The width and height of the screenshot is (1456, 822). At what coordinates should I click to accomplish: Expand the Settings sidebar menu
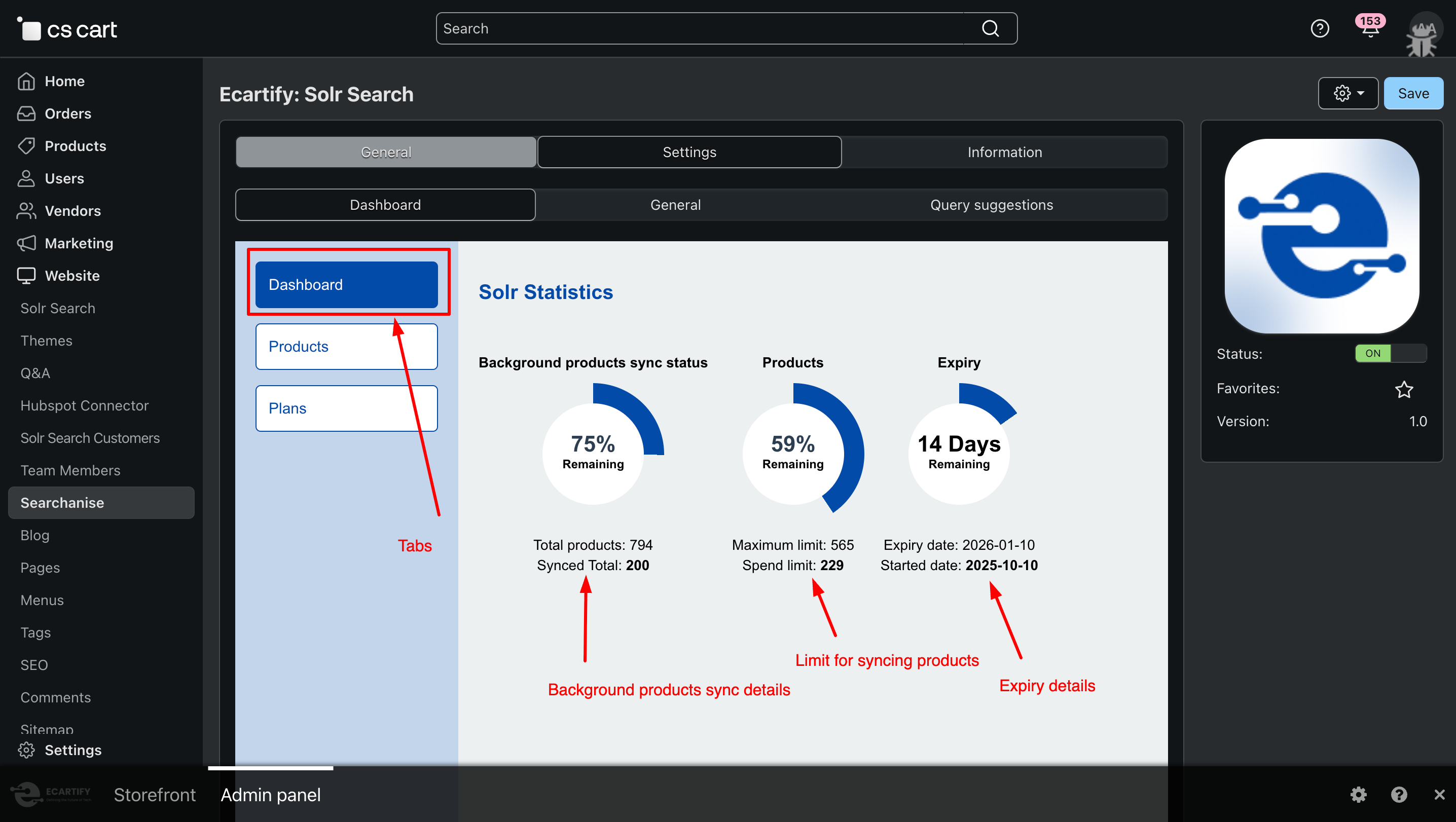(72, 750)
